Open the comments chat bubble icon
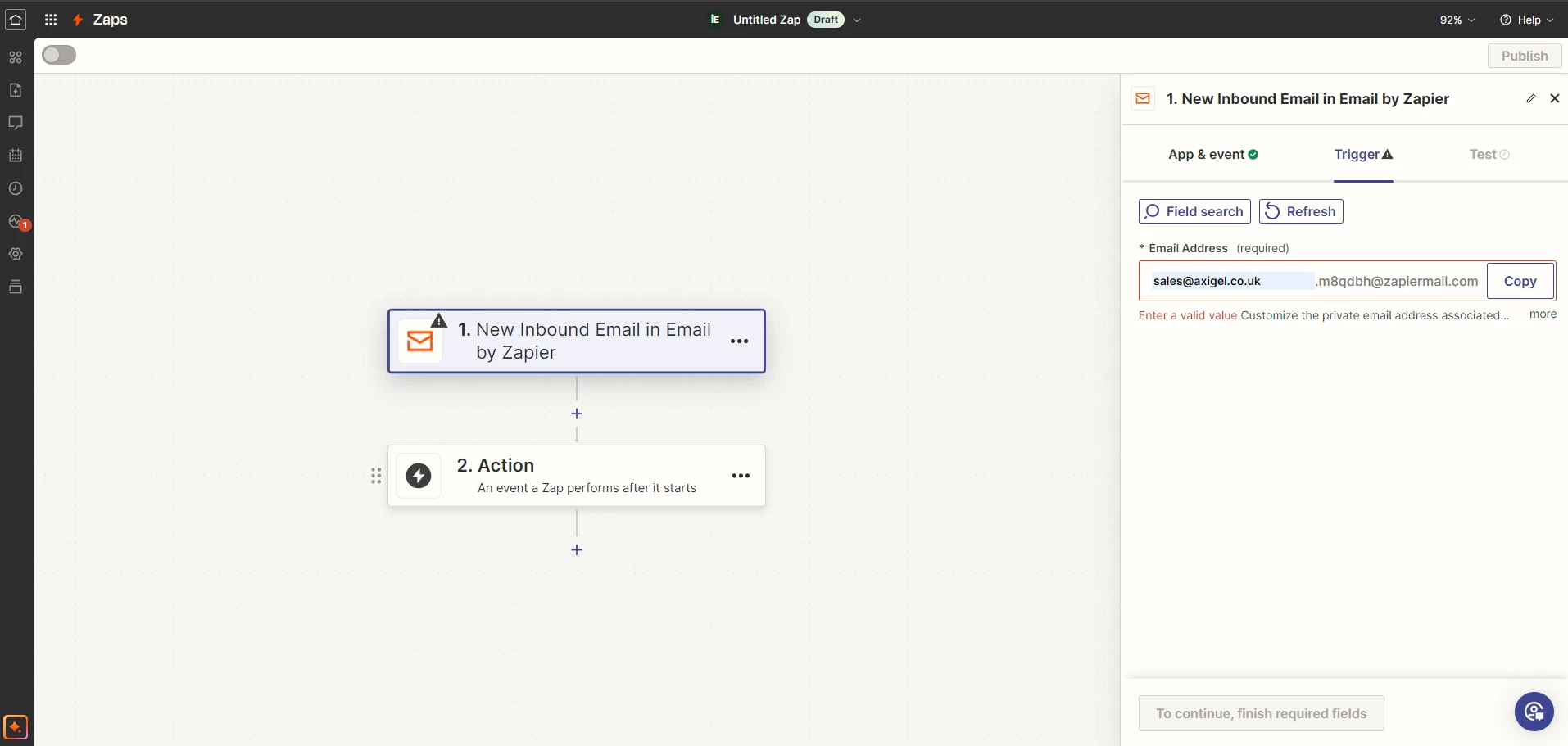Viewport: 1568px width, 746px height. tap(16, 123)
